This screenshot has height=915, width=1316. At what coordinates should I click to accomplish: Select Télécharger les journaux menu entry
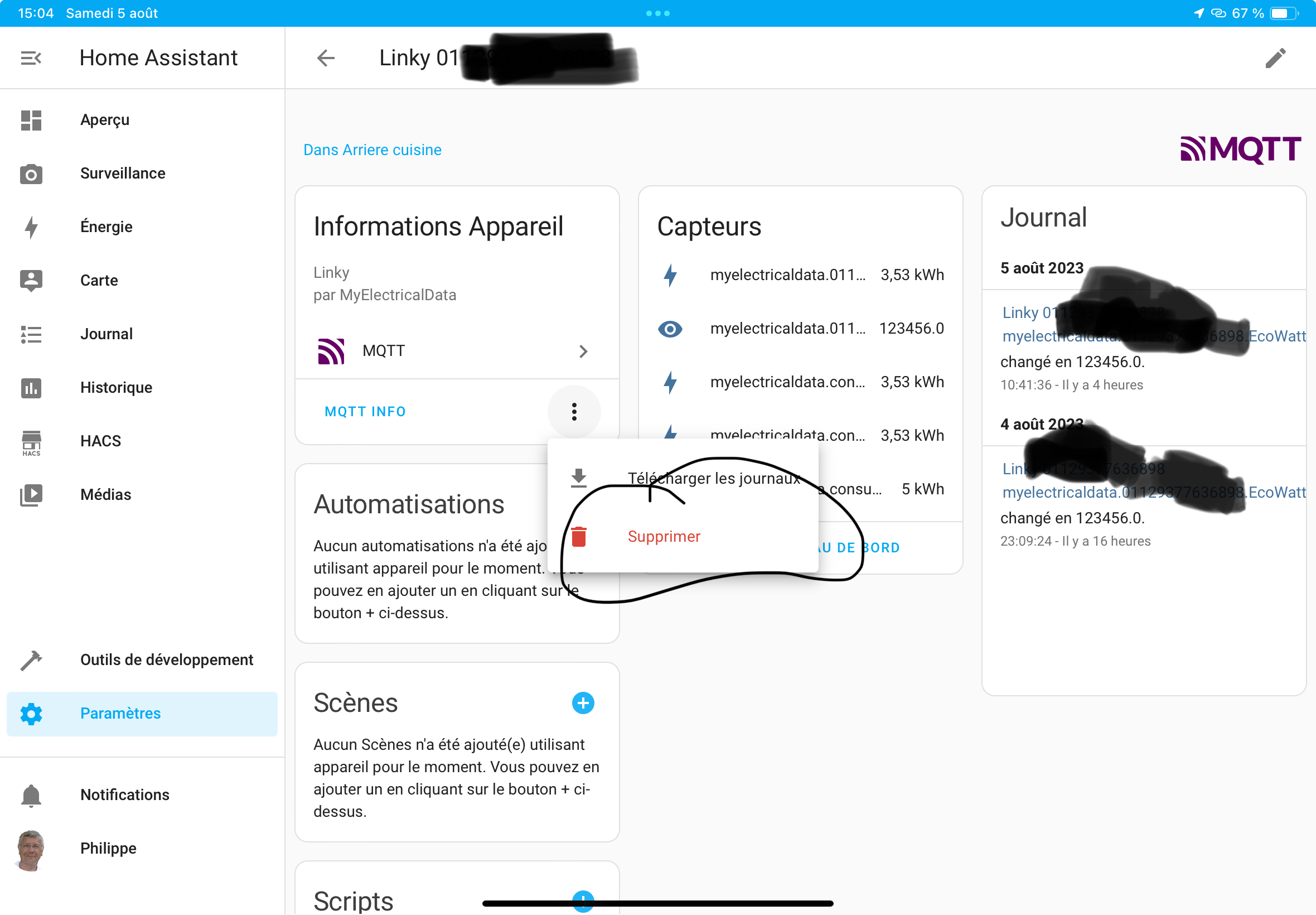(713, 478)
